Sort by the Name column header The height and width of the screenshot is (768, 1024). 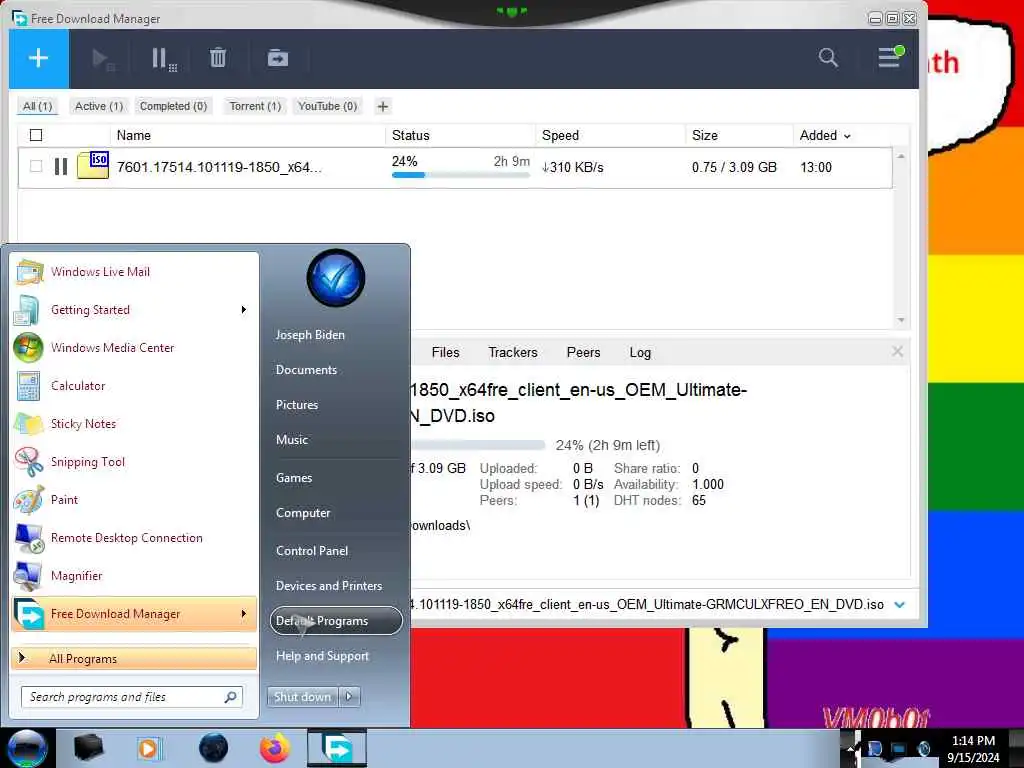click(134, 135)
